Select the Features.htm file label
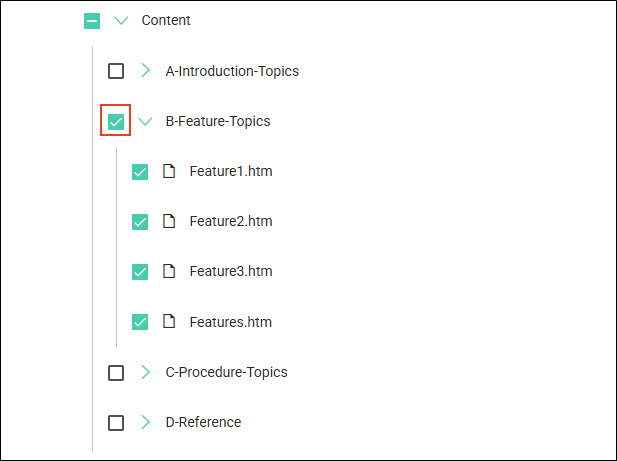Viewport: 617px width, 461px height. tap(230, 322)
